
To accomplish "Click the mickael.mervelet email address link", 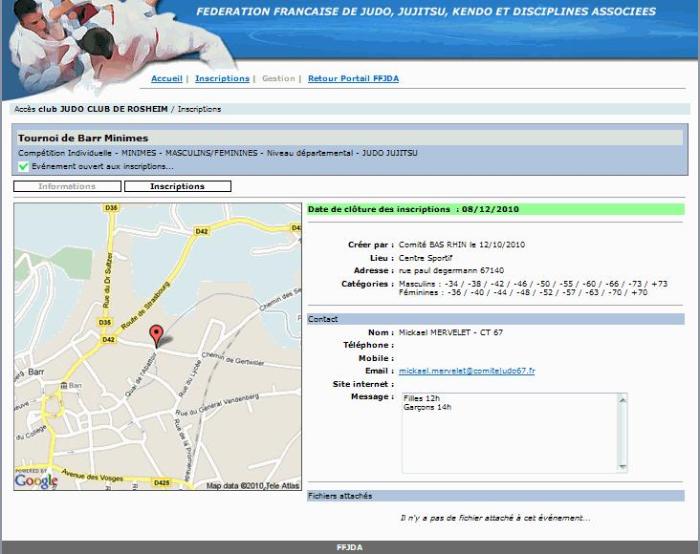I will tap(466, 371).
